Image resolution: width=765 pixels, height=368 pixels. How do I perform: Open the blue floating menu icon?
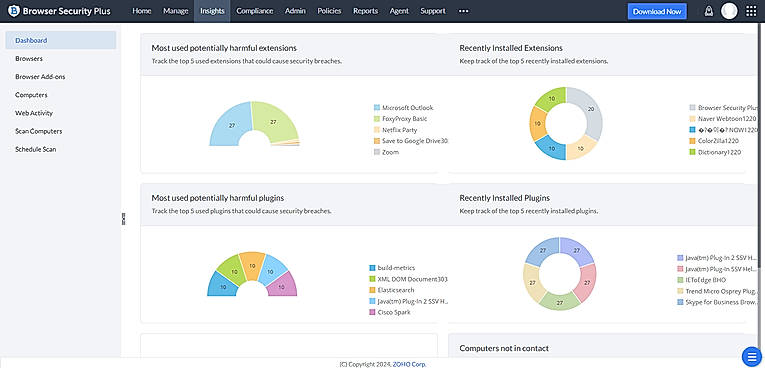click(x=751, y=356)
